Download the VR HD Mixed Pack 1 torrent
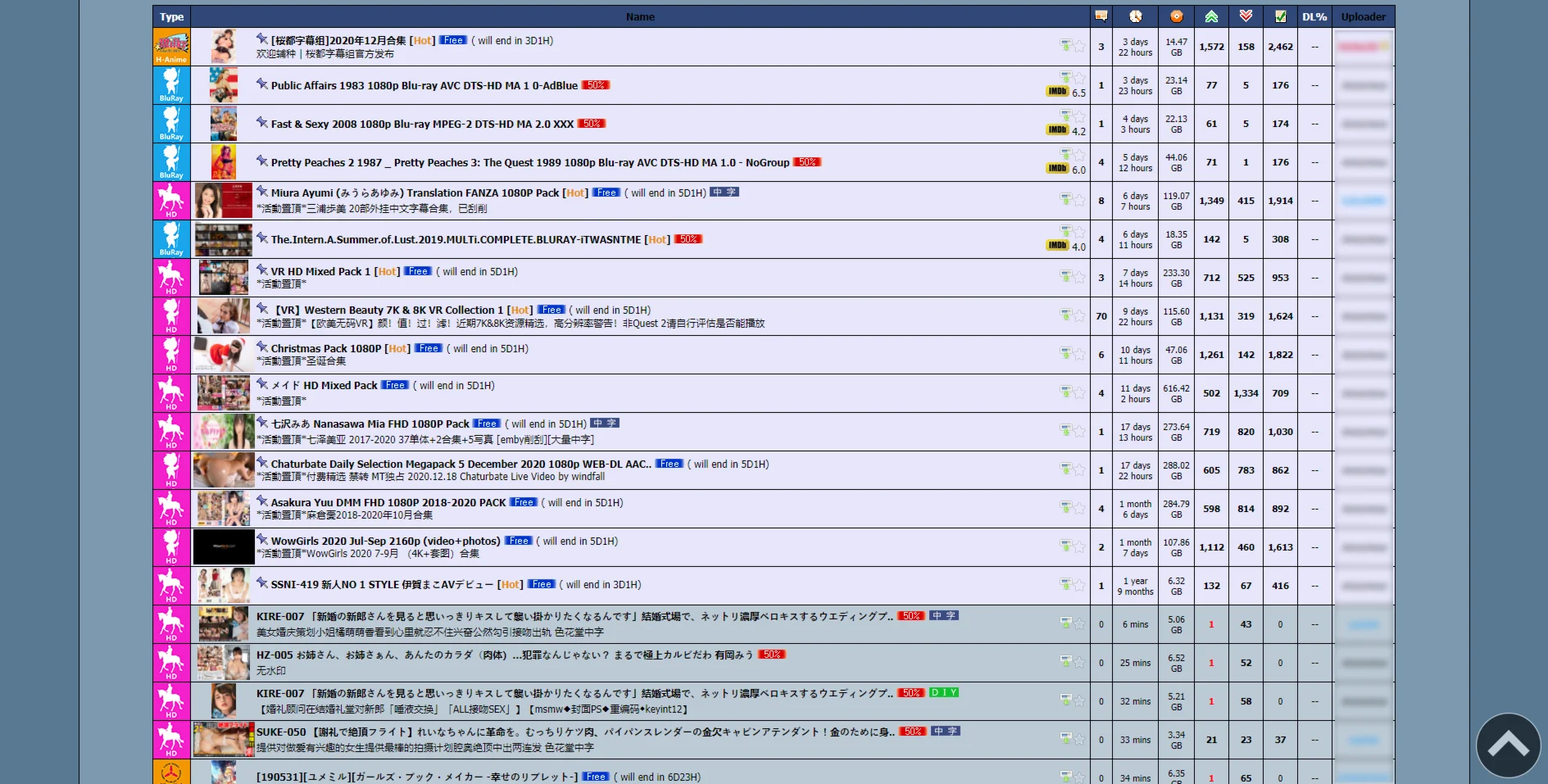The image size is (1548, 784). coord(1065,277)
